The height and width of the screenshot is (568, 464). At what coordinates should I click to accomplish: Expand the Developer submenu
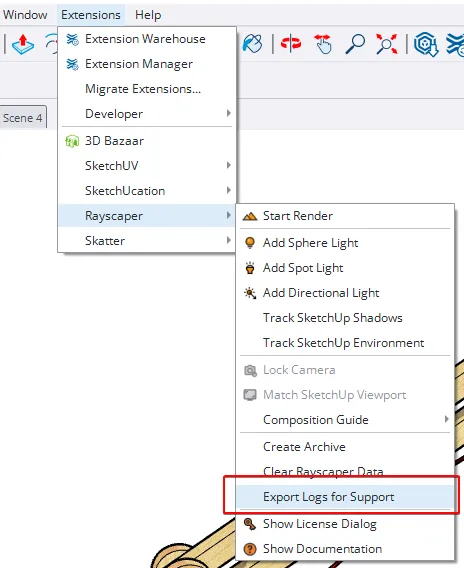[x=147, y=114]
